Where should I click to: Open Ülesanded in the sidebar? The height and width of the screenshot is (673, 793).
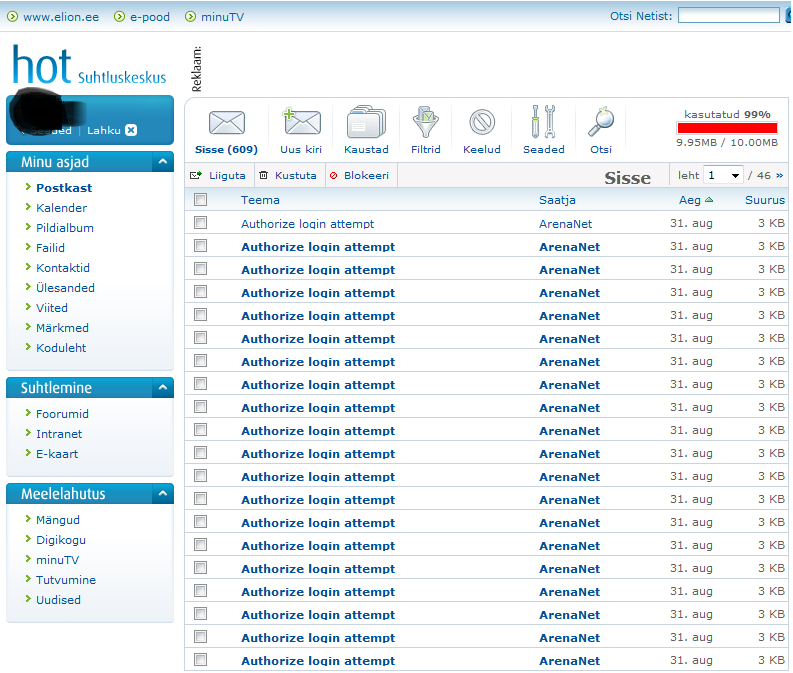[x=65, y=288]
